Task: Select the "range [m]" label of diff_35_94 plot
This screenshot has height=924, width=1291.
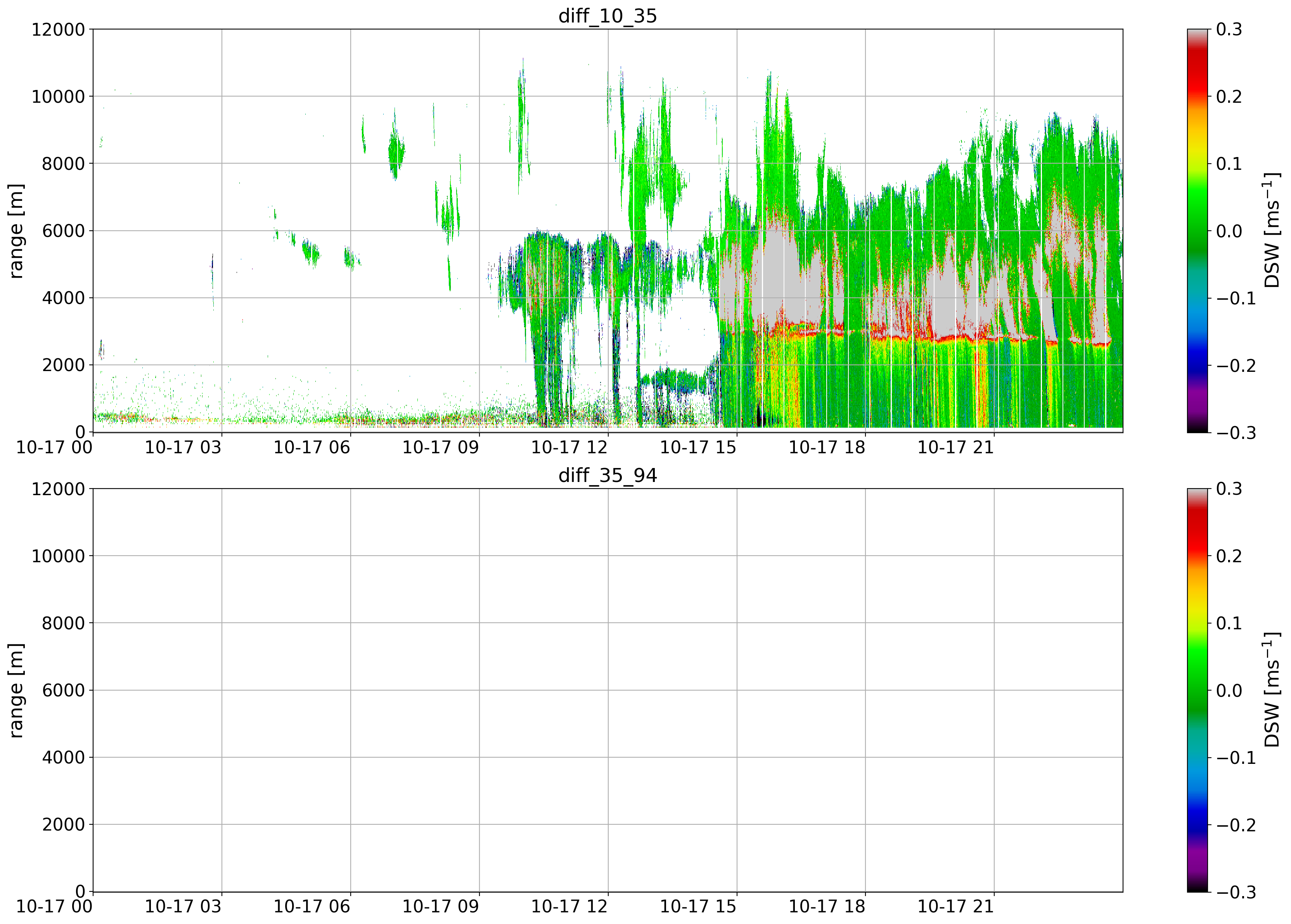Action: 17,690
